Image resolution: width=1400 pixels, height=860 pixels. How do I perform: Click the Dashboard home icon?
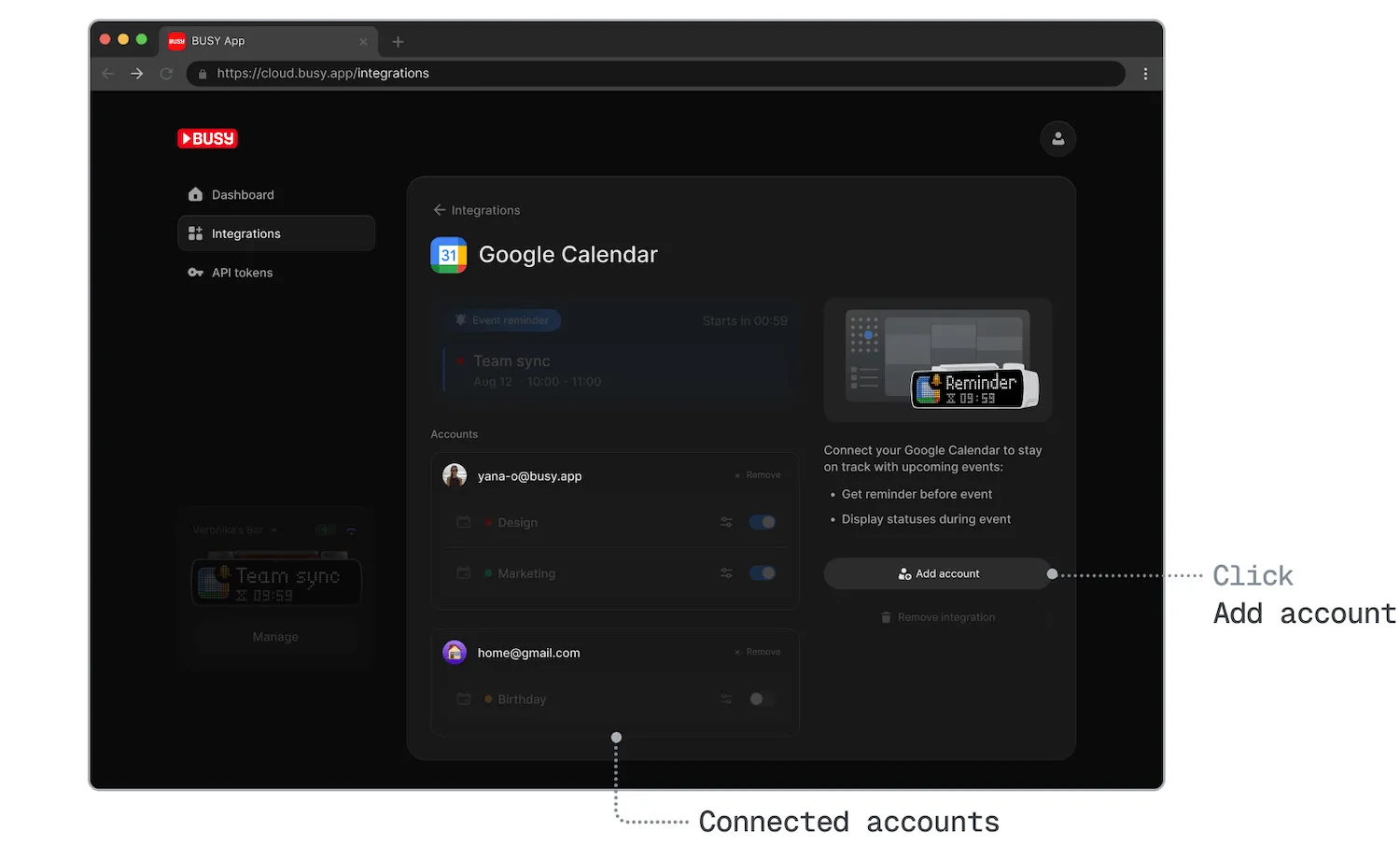tap(195, 194)
